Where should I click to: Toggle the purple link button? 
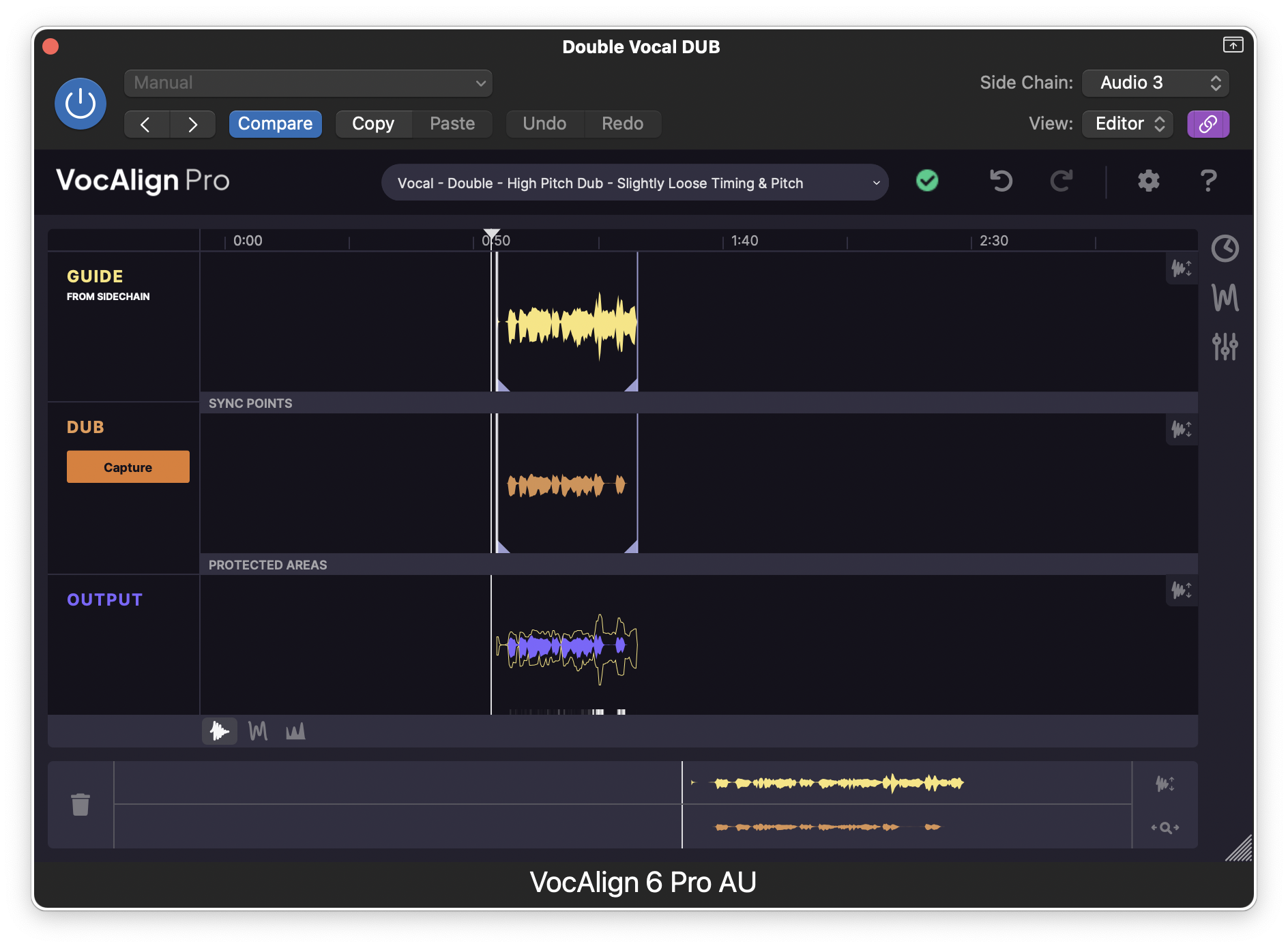click(1207, 124)
